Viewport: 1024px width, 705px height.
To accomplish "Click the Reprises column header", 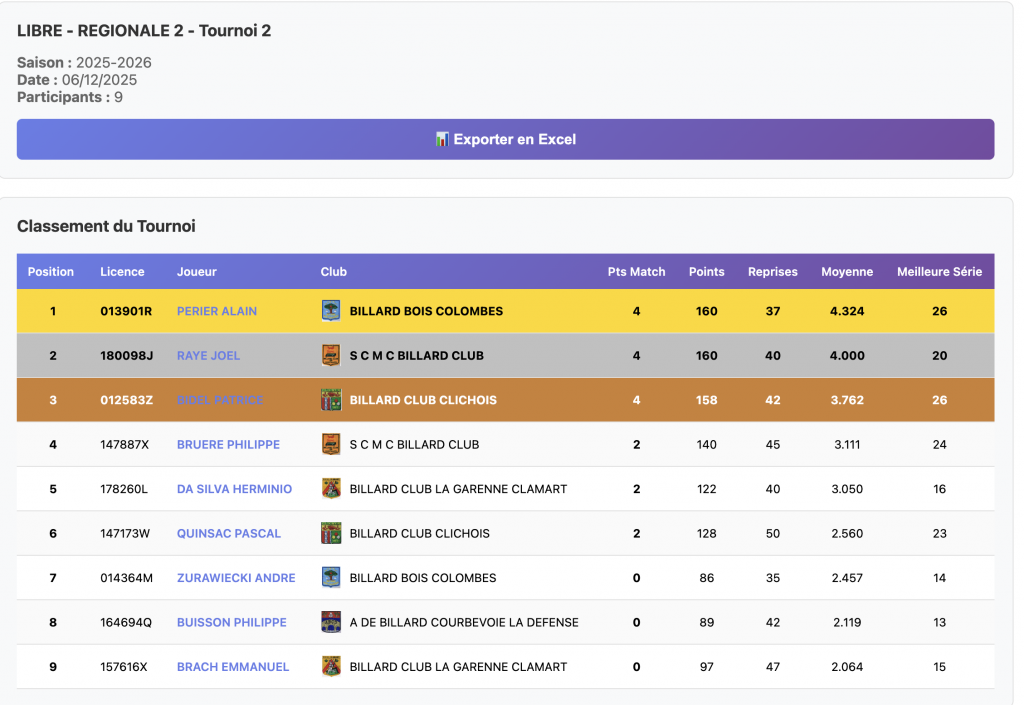I will click(772, 272).
